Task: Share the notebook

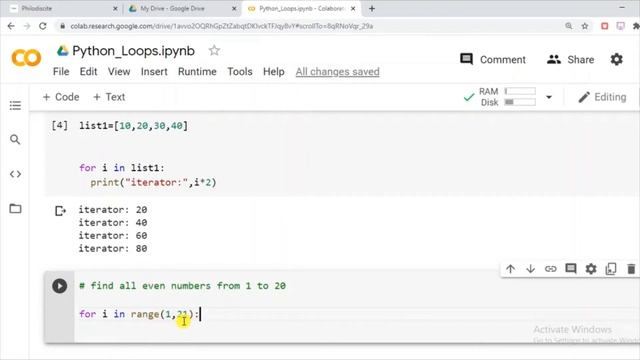Action: (x=570, y=60)
